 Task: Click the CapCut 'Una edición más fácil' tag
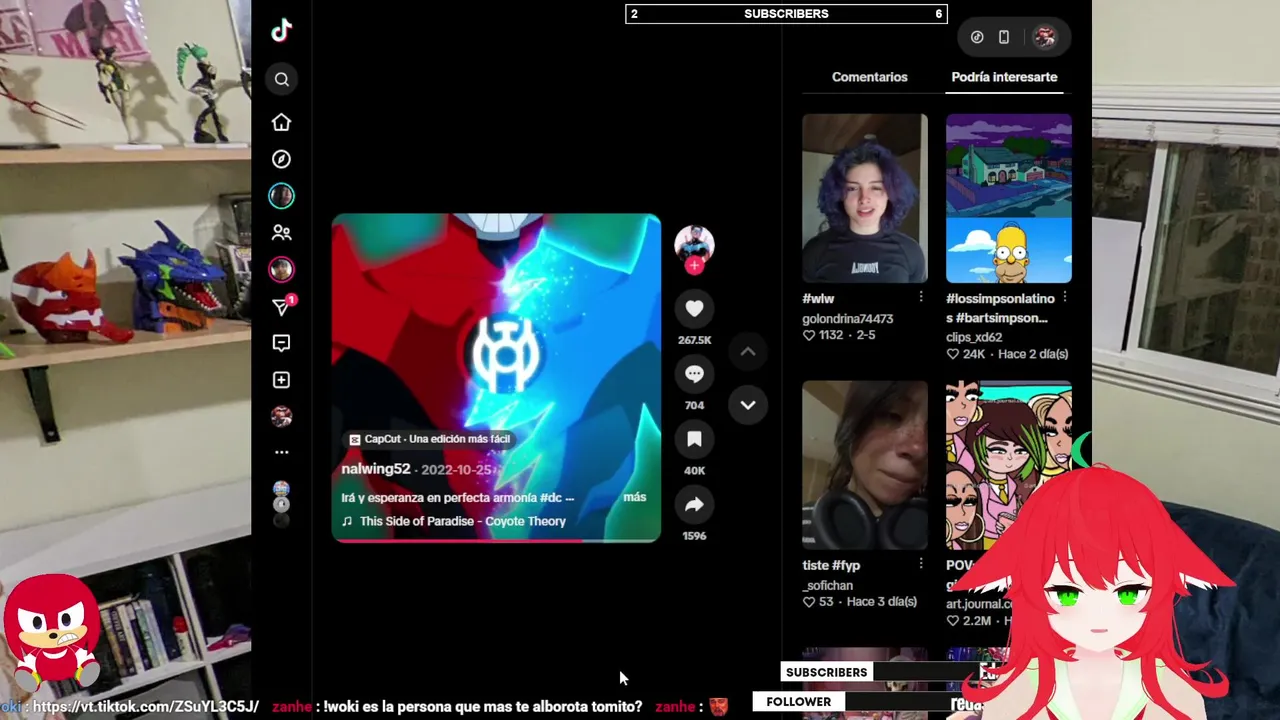(x=430, y=439)
